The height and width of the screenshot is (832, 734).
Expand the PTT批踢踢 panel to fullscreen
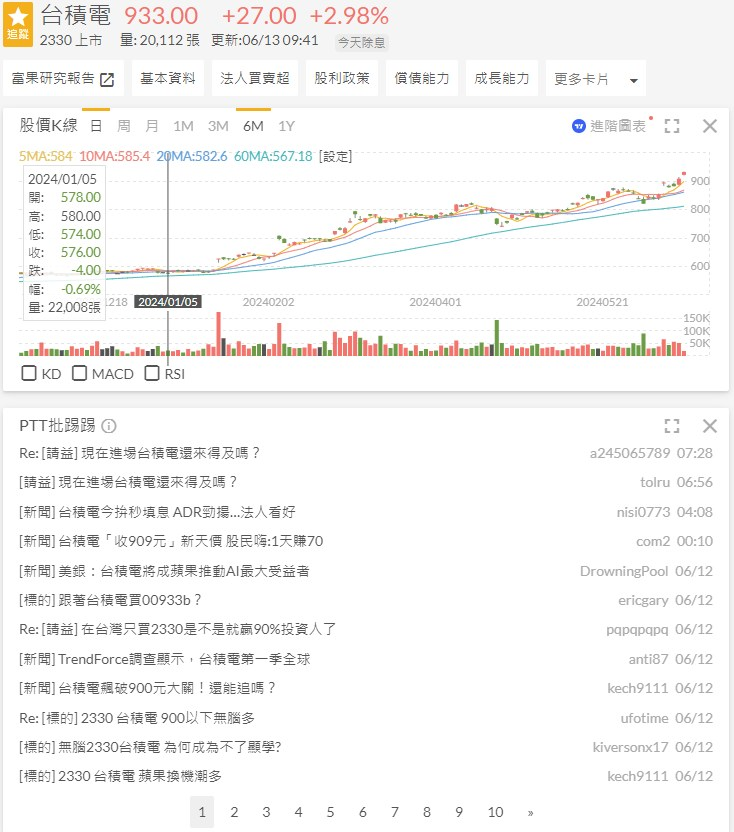(x=672, y=426)
